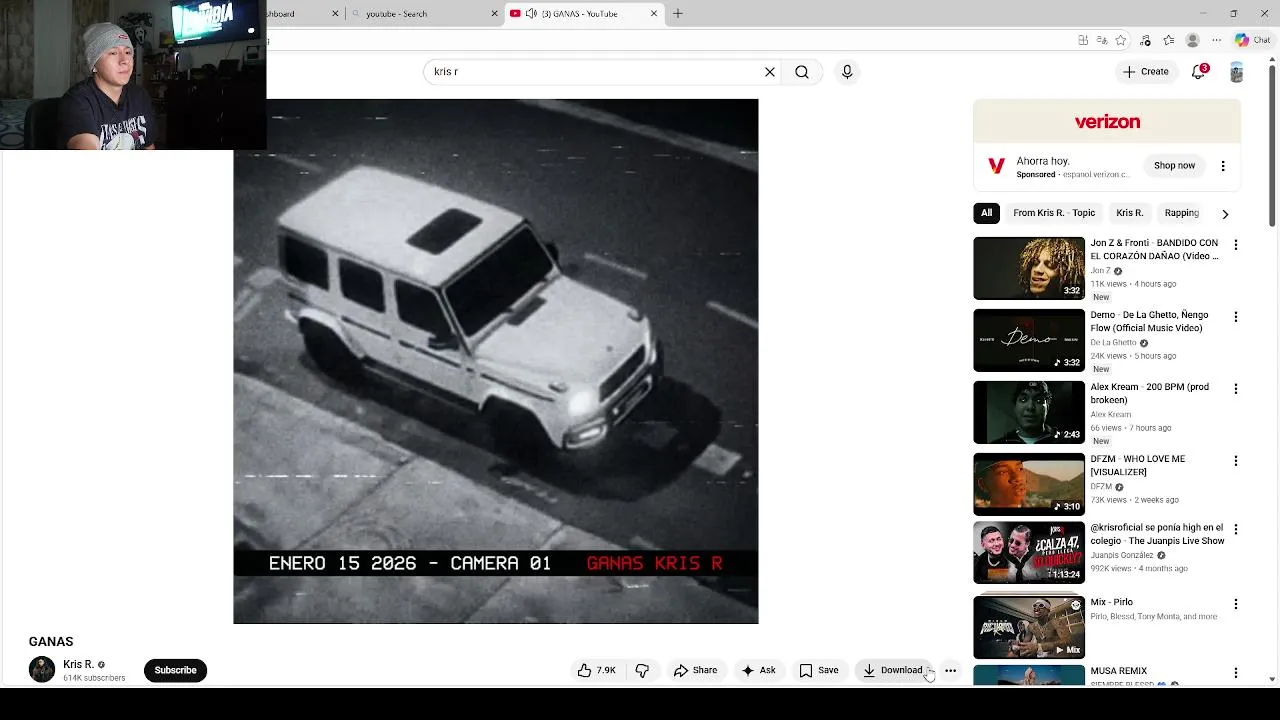The image size is (1280, 720).
Task: Open the Edge favorites list icon
Action: coord(1168,40)
